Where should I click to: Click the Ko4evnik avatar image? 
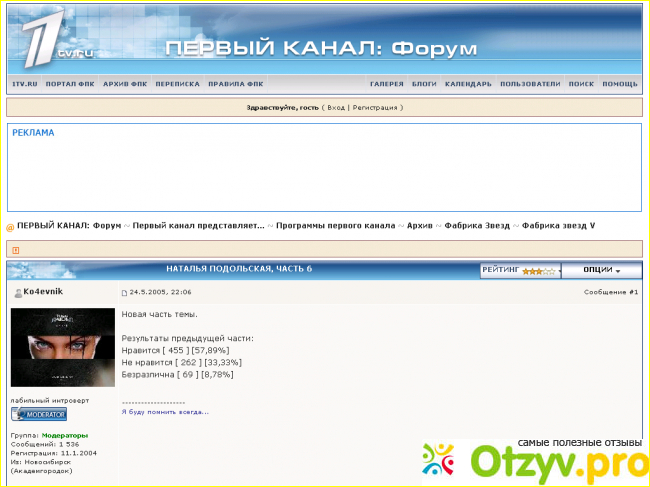pyautogui.click(x=62, y=347)
